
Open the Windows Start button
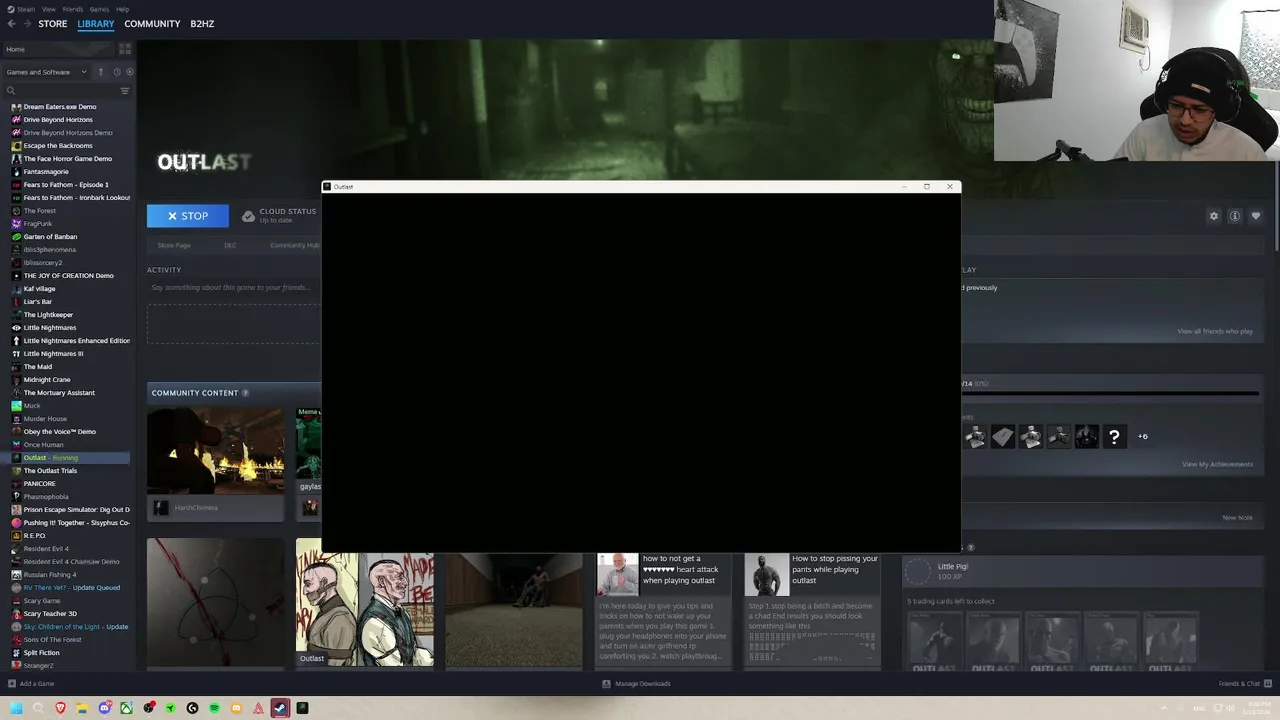(x=16, y=708)
